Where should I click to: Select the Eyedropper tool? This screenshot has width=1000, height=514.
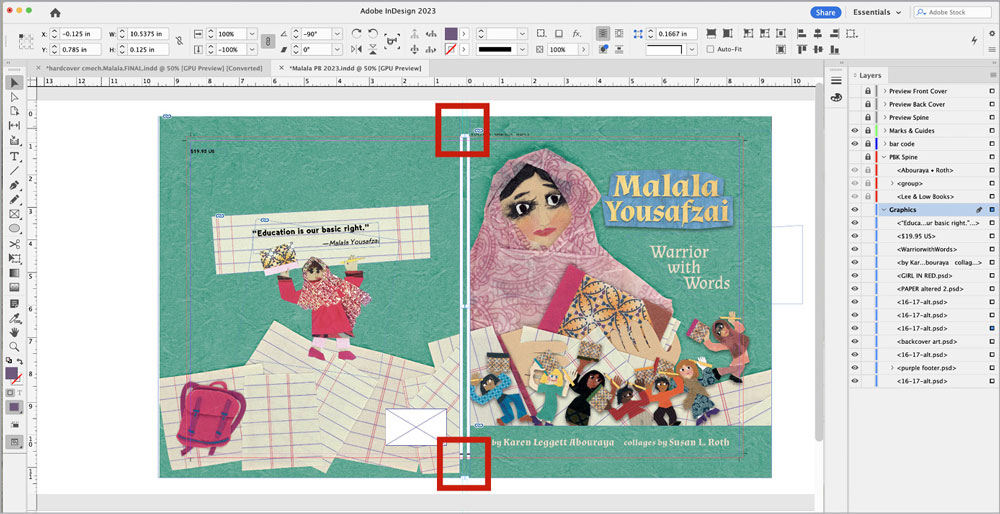click(14, 317)
